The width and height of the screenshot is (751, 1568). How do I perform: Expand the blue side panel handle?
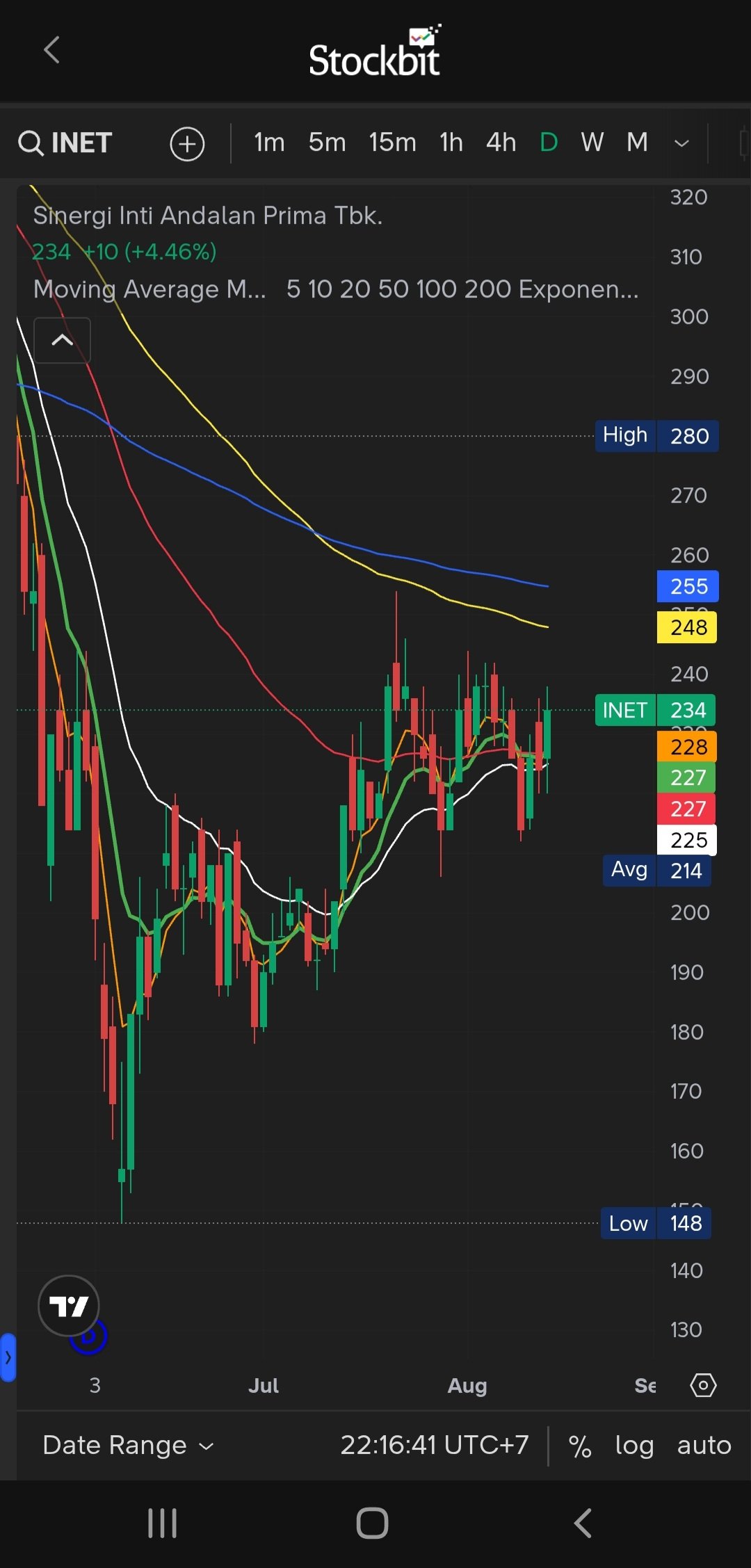[x=8, y=1357]
